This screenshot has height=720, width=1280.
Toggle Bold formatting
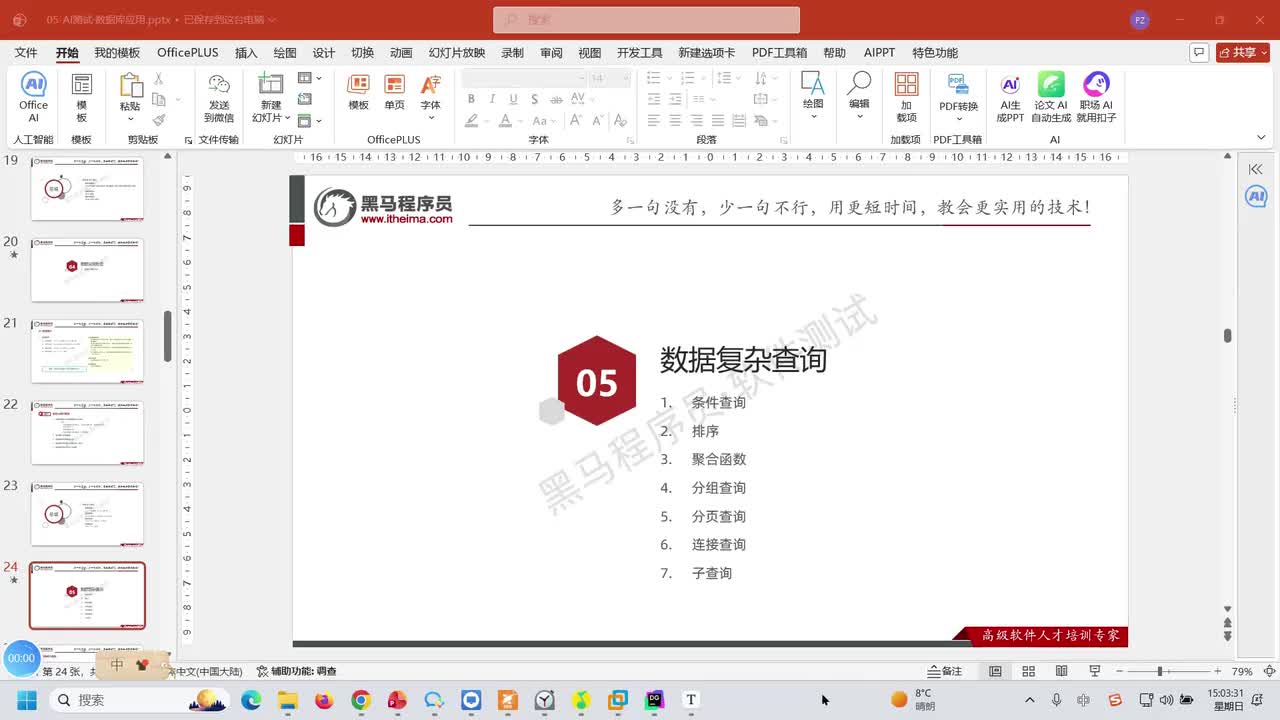(471, 99)
